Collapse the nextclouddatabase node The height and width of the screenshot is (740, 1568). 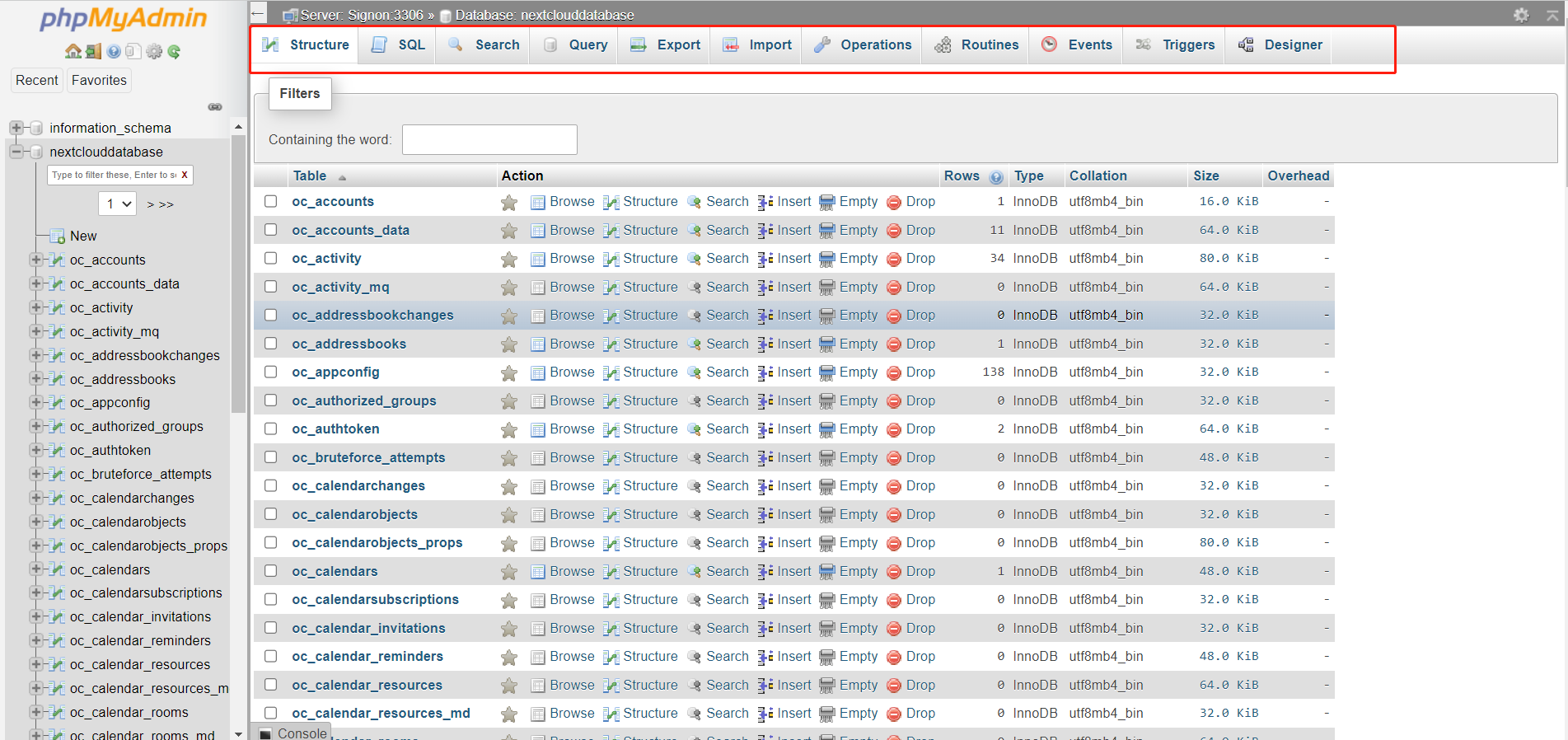[16, 152]
